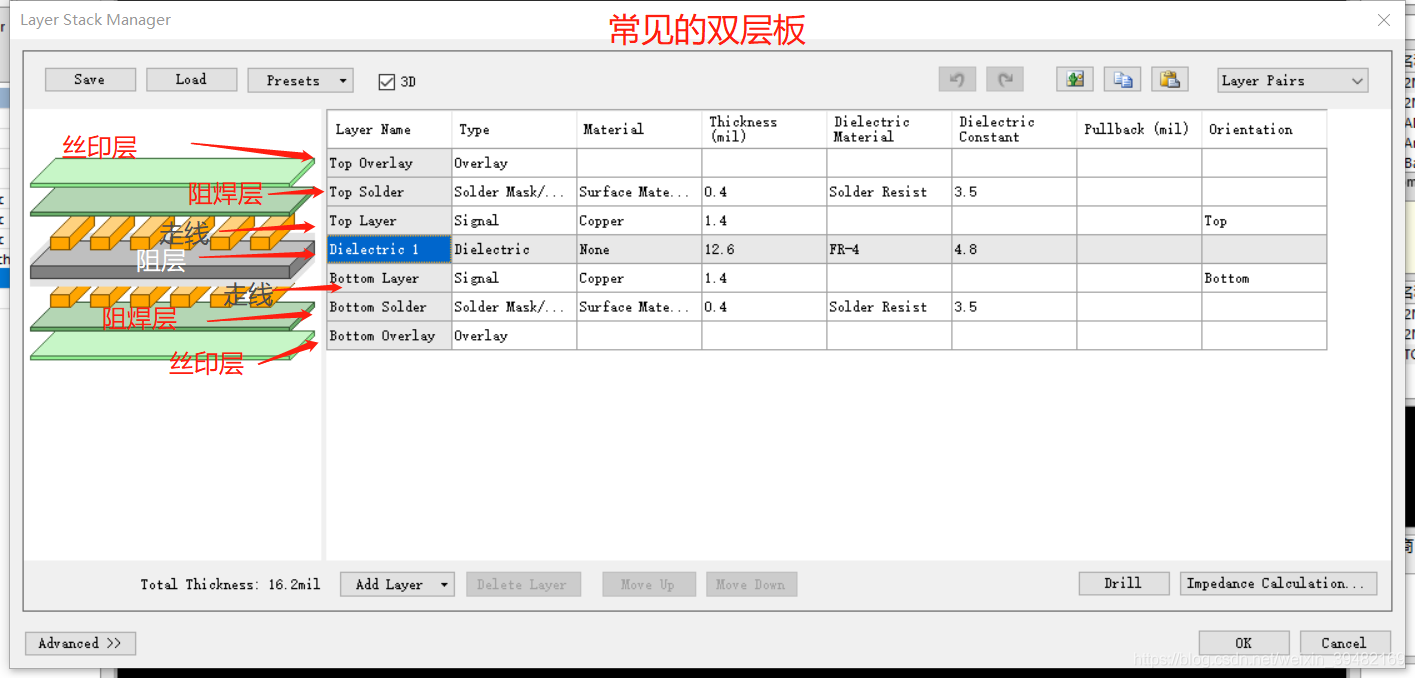
Task: Confirm with the OK button
Action: pos(1243,642)
